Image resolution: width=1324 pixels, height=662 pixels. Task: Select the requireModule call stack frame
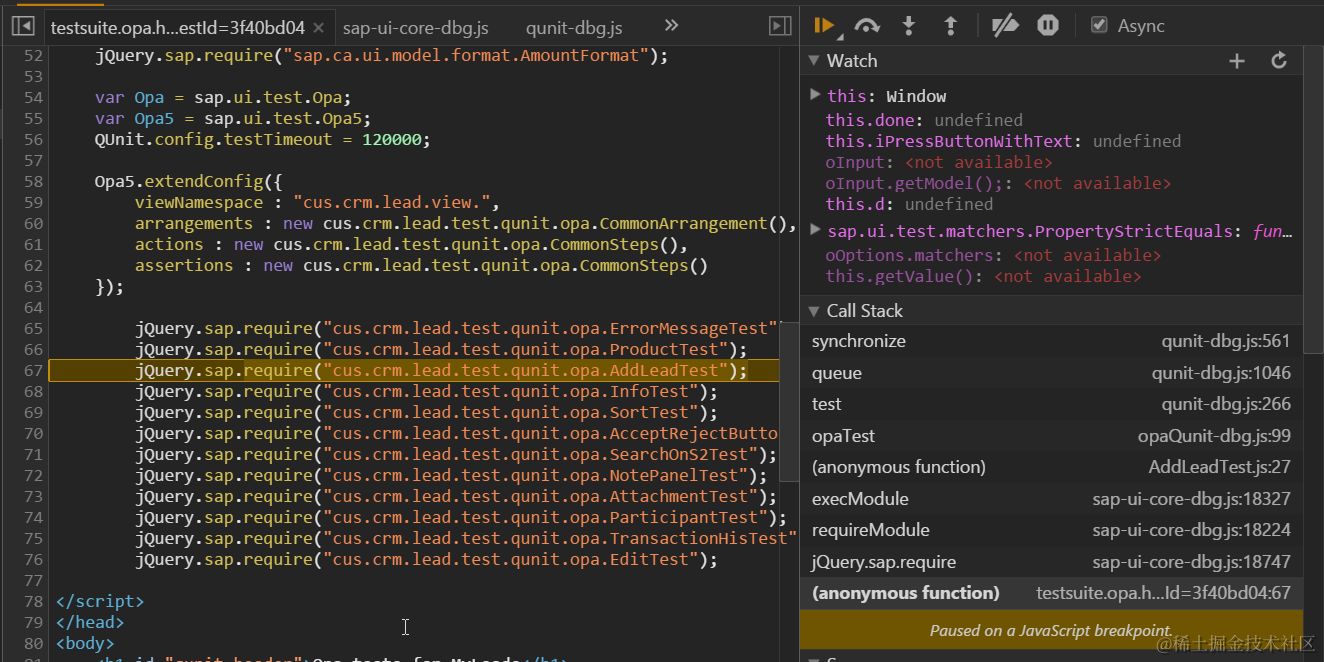tap(1052, 530)
